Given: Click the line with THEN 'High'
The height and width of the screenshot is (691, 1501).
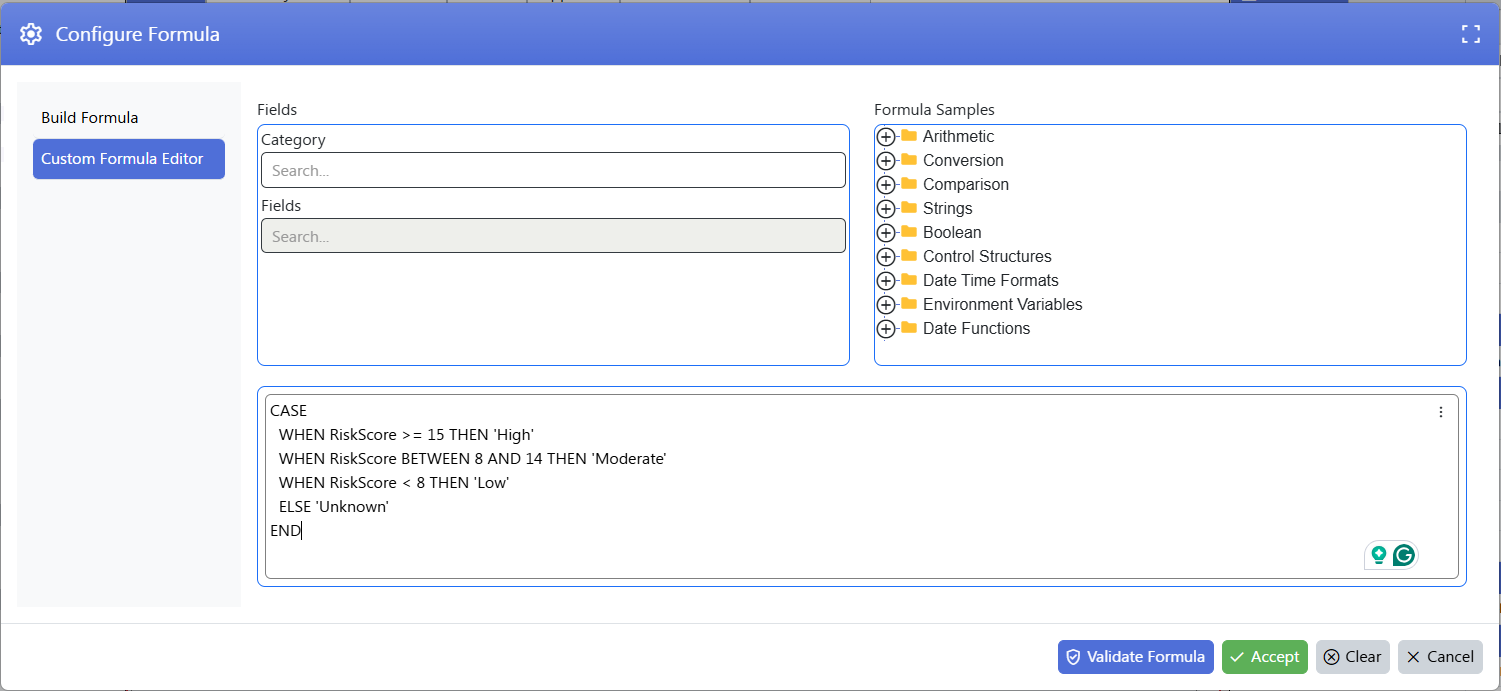Looking at the screenshot, I should click(406, 435).
